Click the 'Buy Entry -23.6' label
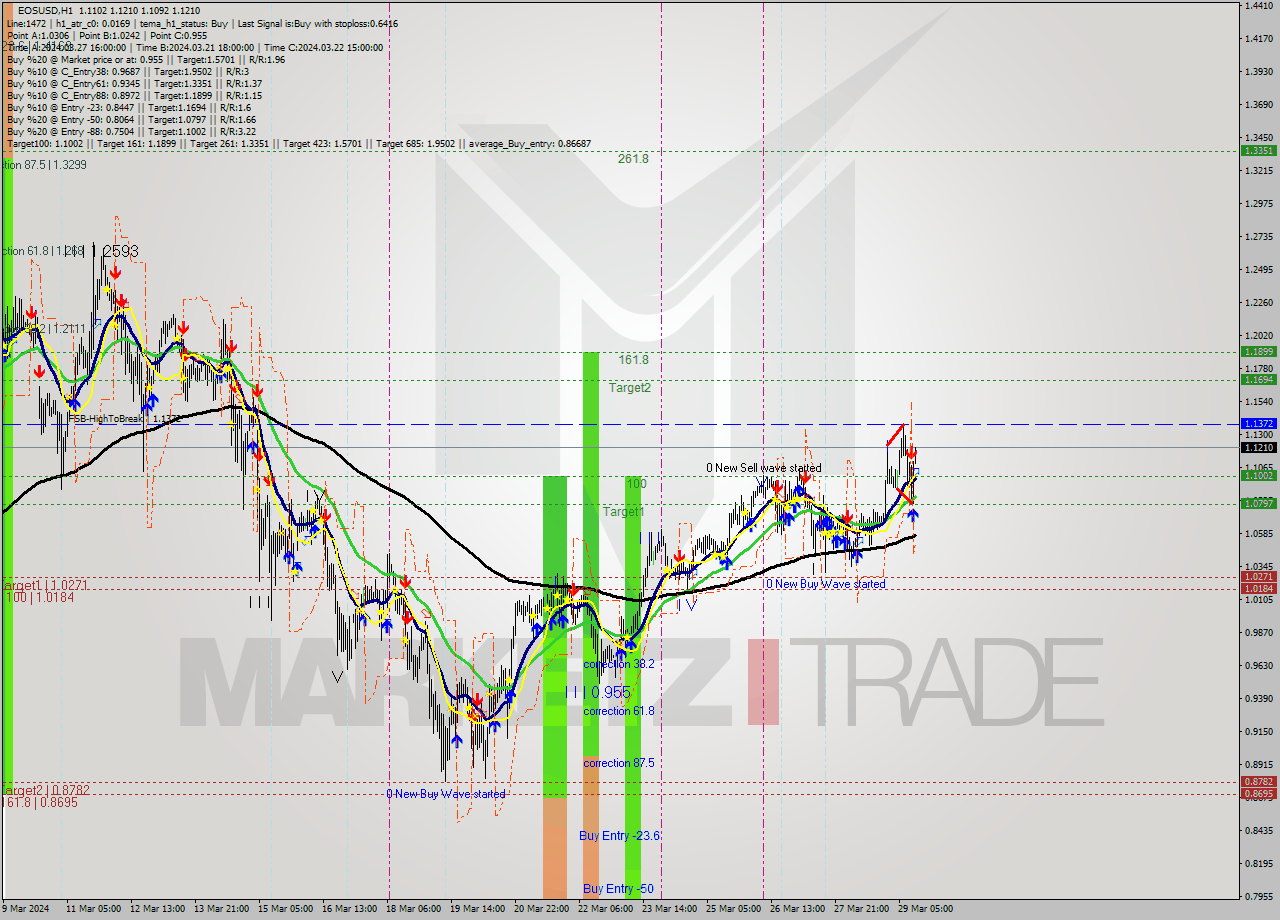This screenshot has height=920, width=1280. 620,836
